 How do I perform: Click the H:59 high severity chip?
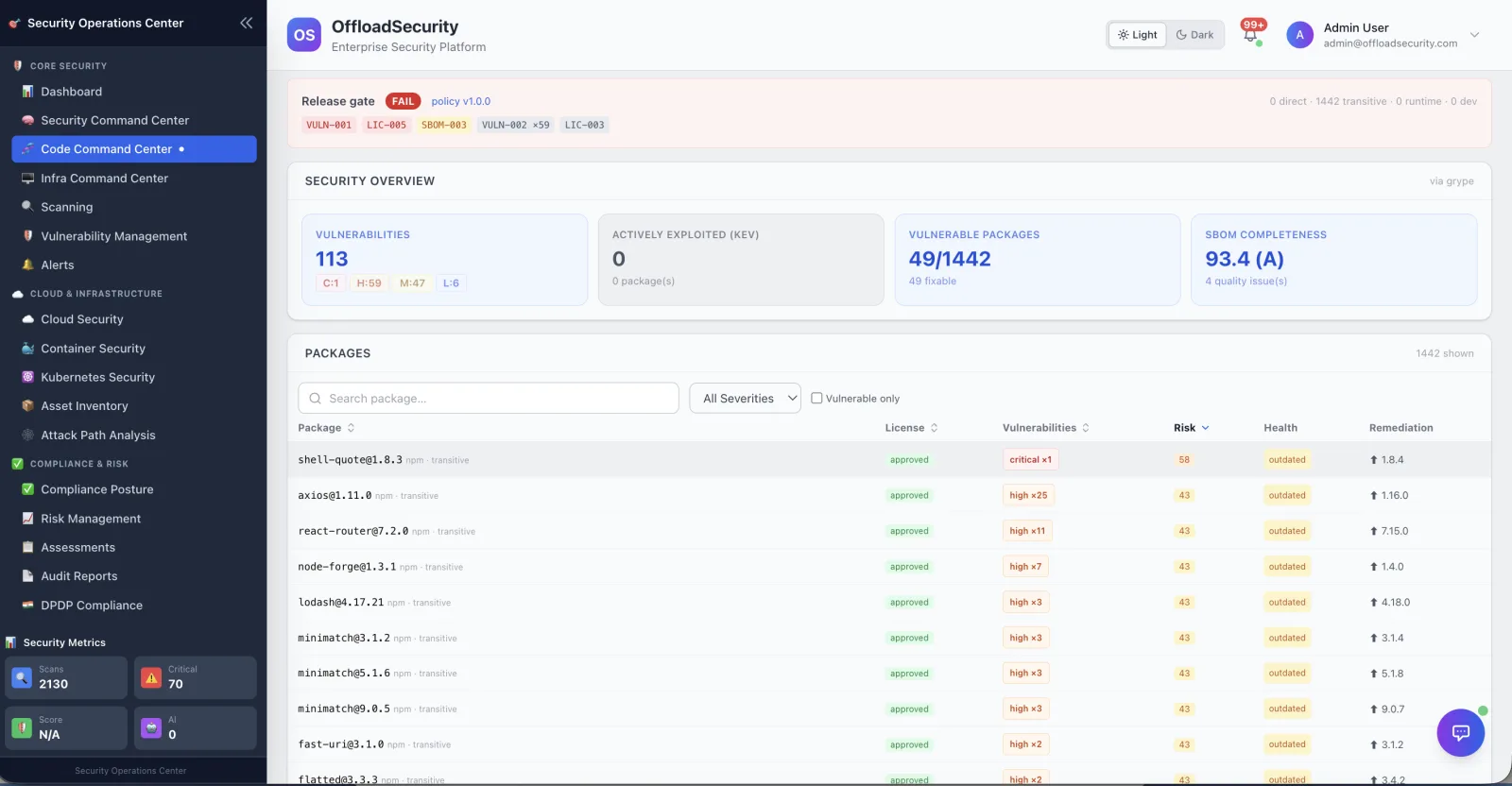tap(369, 283)
